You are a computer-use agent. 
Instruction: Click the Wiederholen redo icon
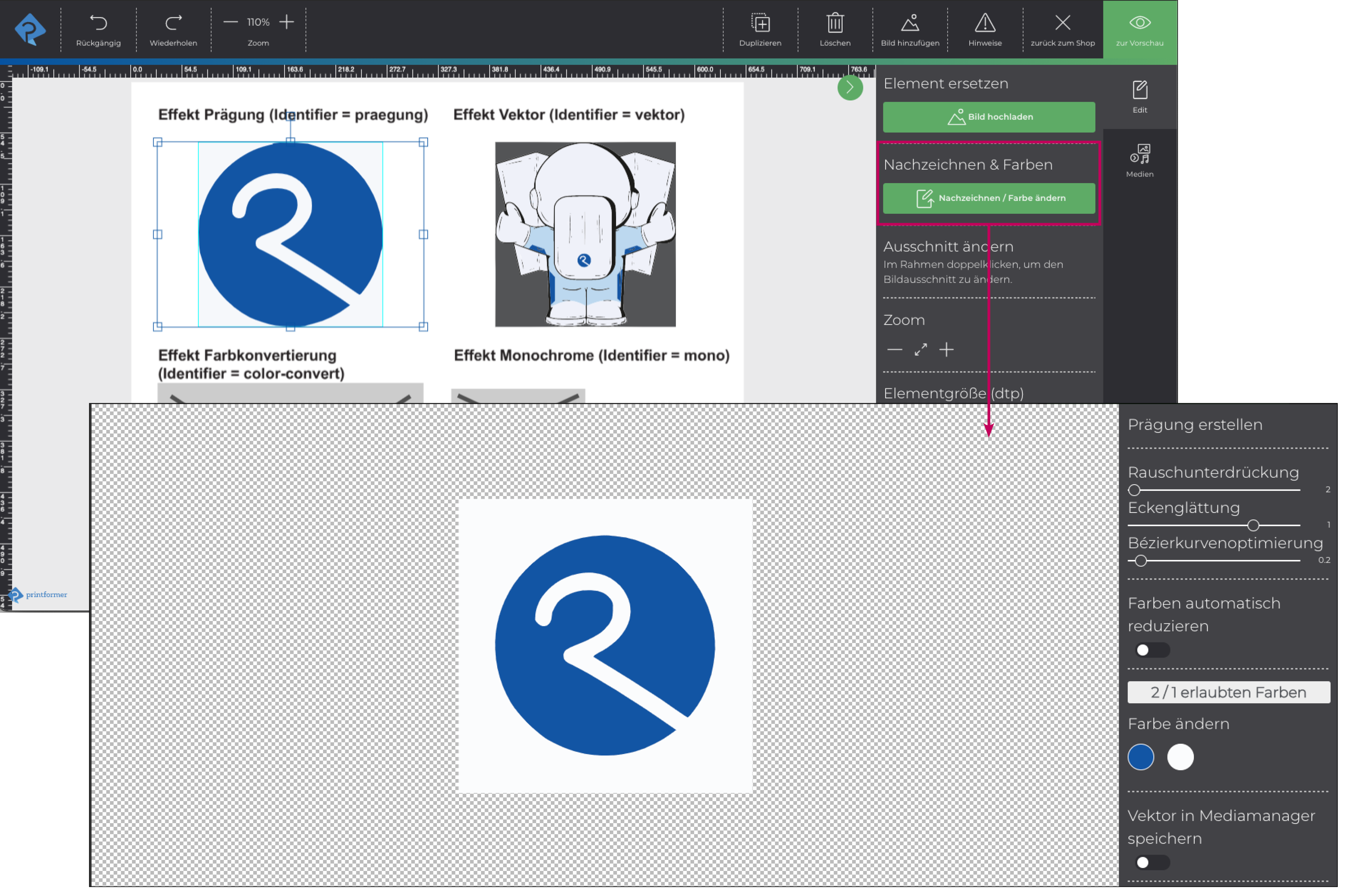(x=173, y=23)
